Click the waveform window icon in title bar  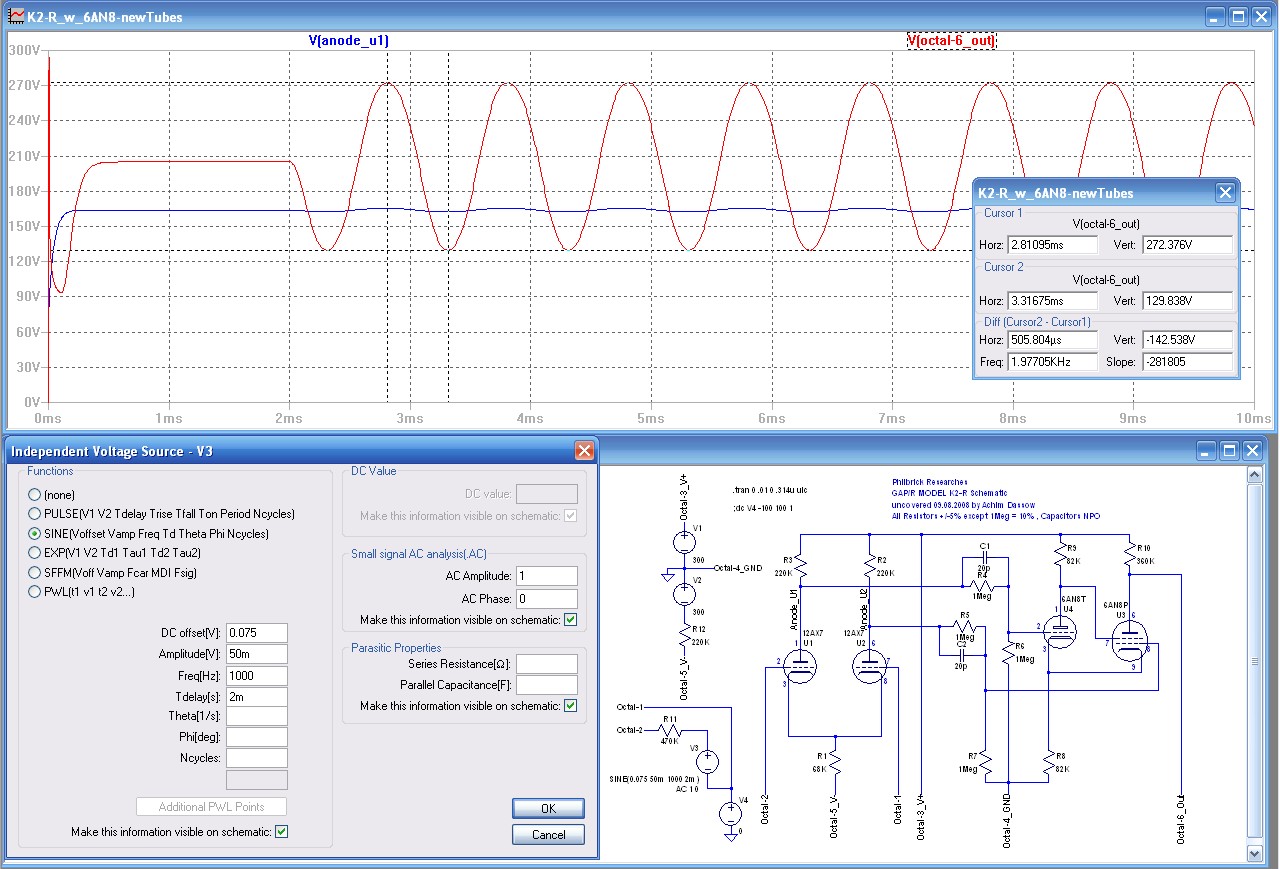tap(17, 17)
